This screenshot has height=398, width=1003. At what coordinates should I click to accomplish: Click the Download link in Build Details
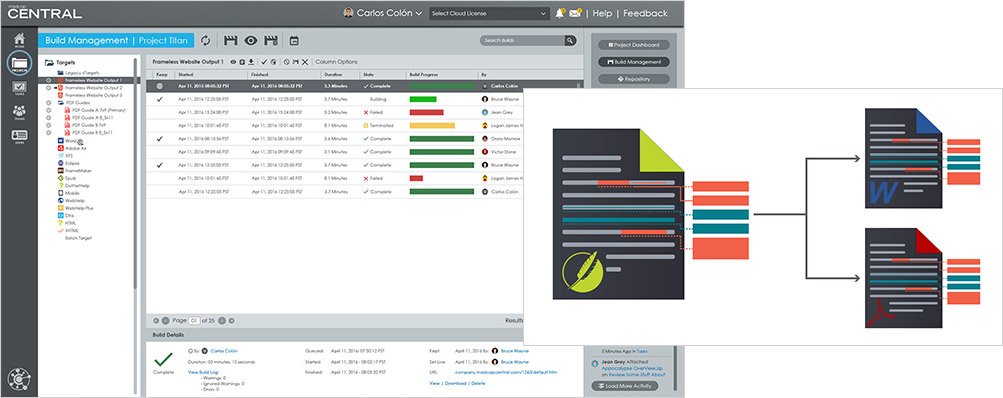[x=455, y=383]
